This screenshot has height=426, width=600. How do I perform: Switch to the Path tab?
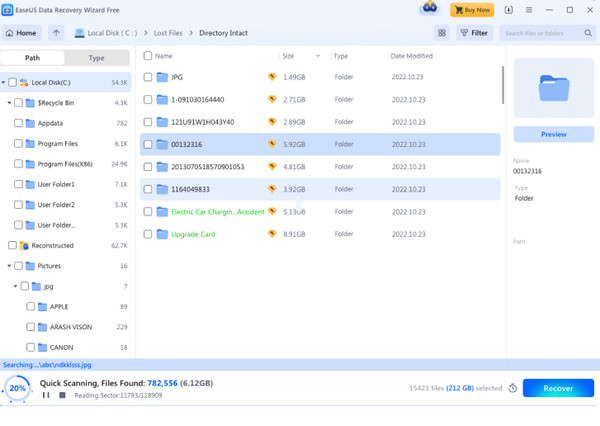pyautogui.click(x=32, y=58)
